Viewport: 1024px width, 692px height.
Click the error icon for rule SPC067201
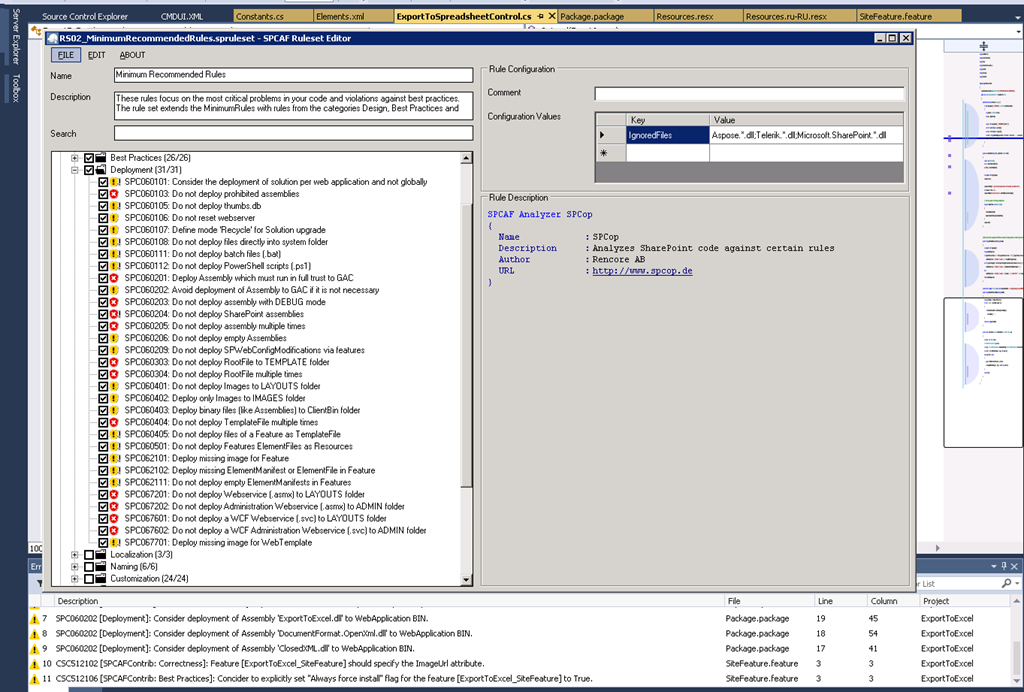[115, 494]
